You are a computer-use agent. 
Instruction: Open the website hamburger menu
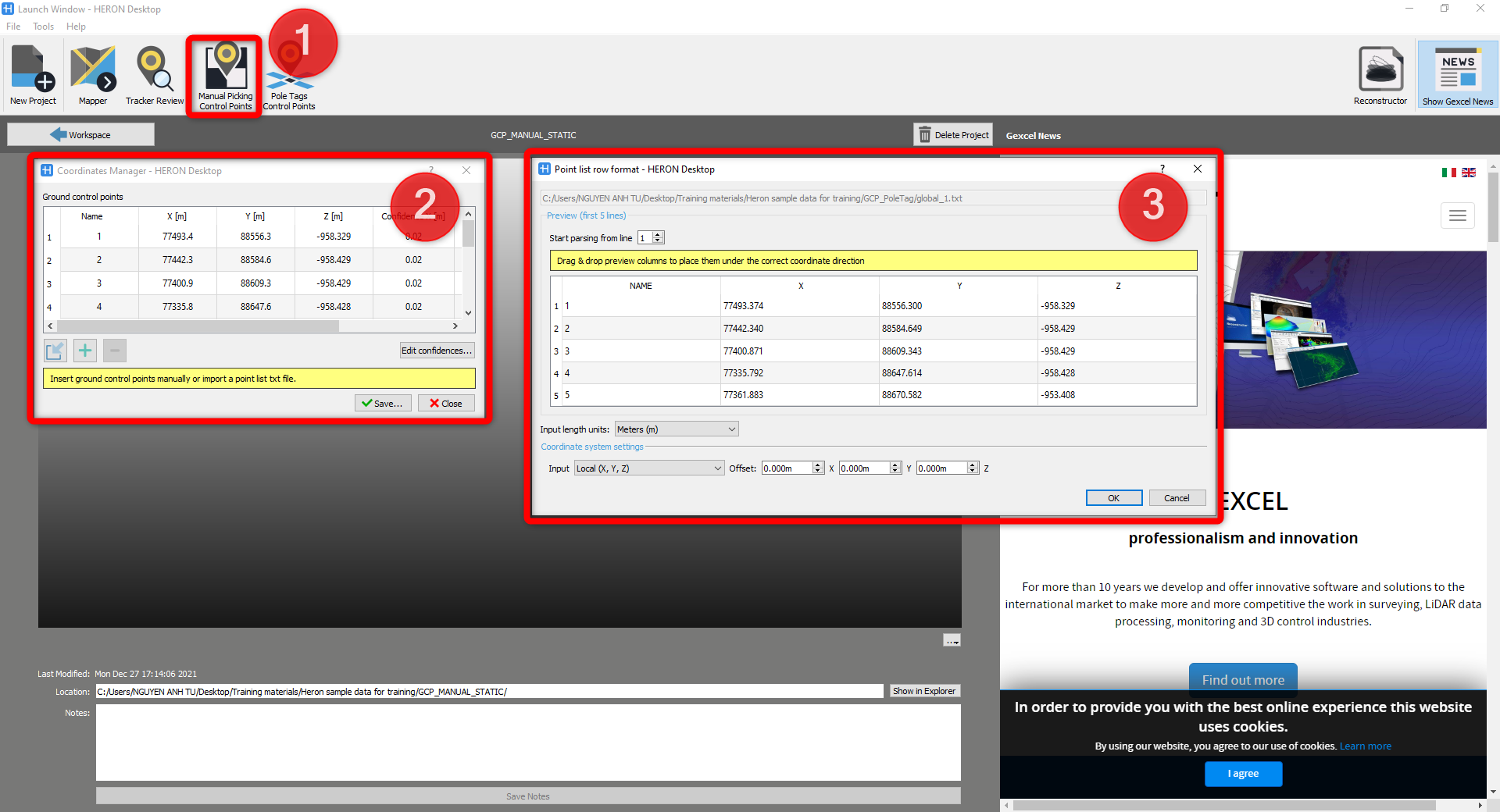pyautogui.click(x=1457, y=215)
